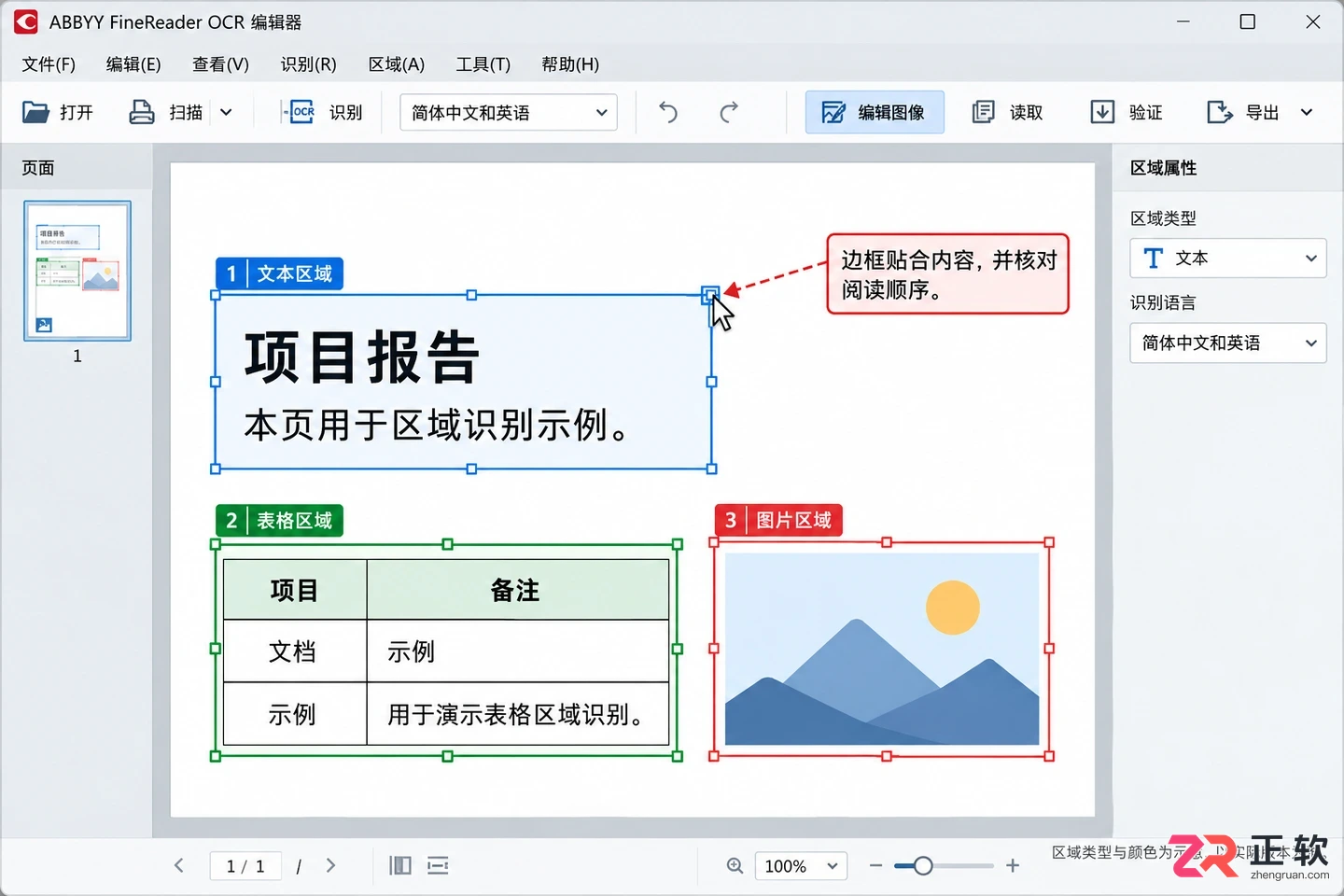Click the zoom out minus button
1344x896 pixels.
[875, 866]
